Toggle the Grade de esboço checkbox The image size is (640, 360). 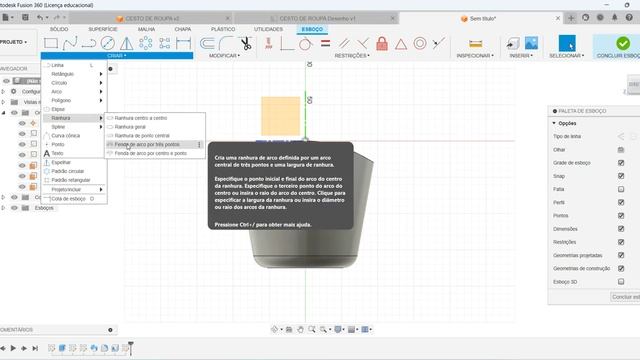click(x=621, y=163)
